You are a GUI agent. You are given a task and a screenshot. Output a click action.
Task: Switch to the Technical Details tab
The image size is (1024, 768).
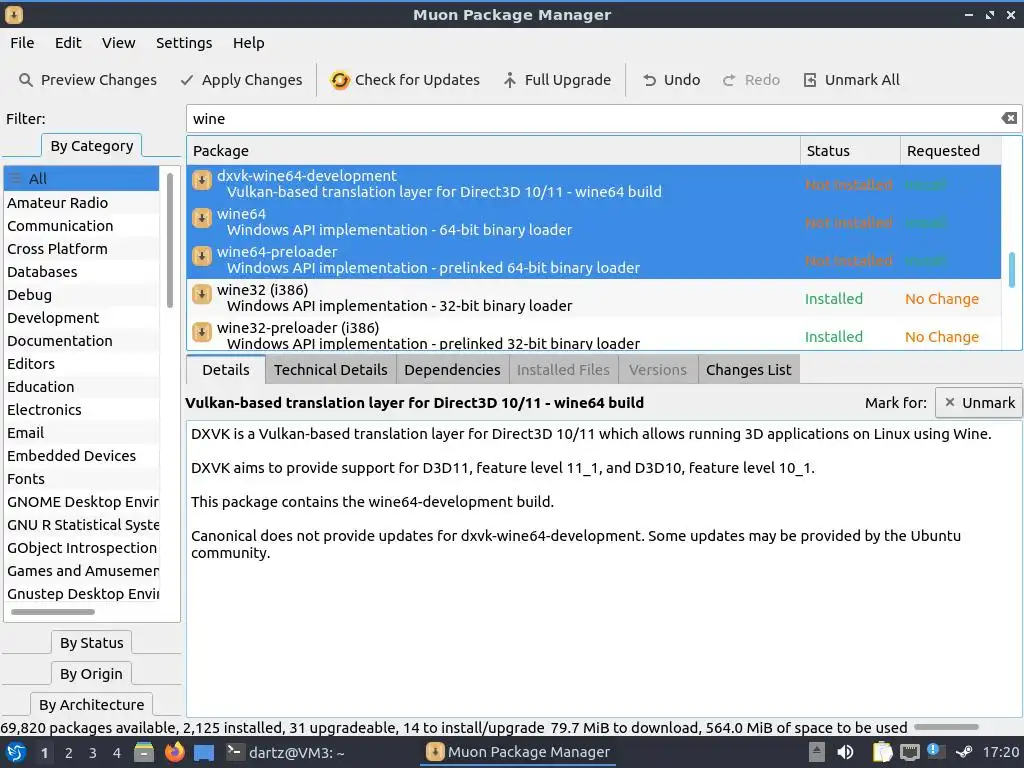330,370
